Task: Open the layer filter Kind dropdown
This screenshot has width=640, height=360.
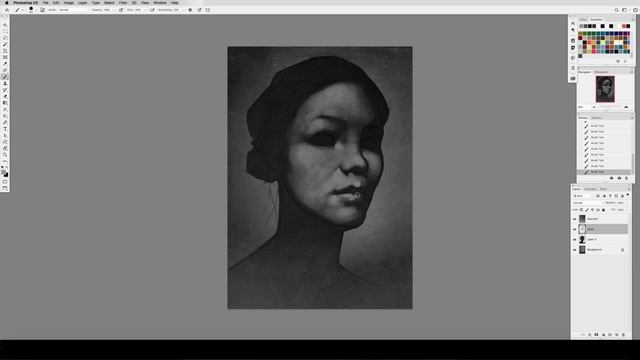Action: [x=583, y=196]
